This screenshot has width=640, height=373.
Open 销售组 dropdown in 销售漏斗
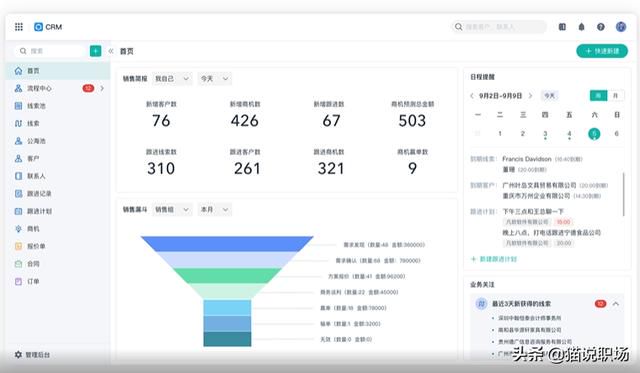coord(172,209)
